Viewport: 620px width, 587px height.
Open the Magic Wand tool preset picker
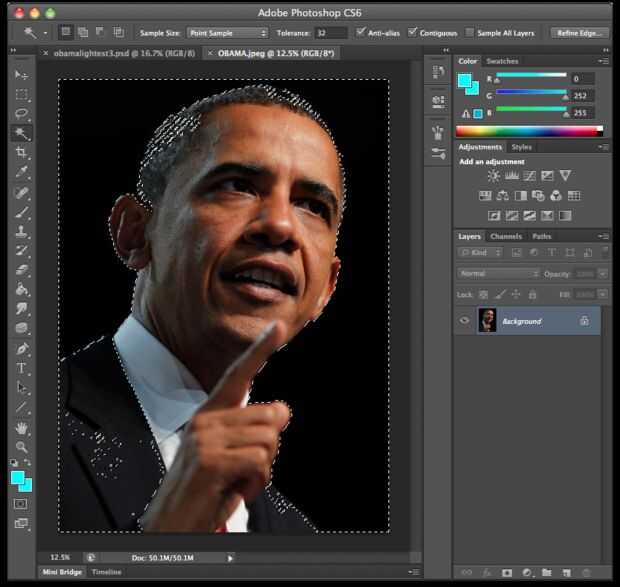[45, 33]
